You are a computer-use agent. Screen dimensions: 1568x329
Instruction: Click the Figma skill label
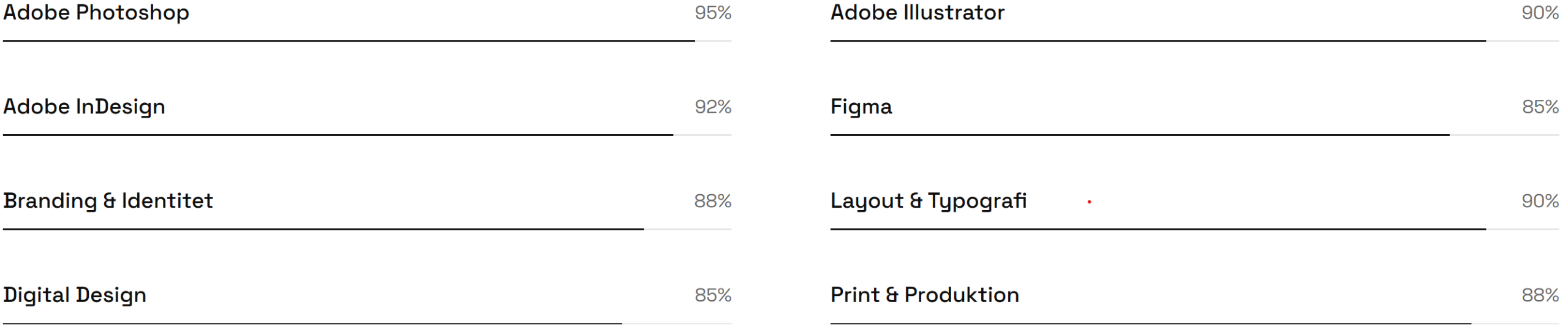(861, 107)
